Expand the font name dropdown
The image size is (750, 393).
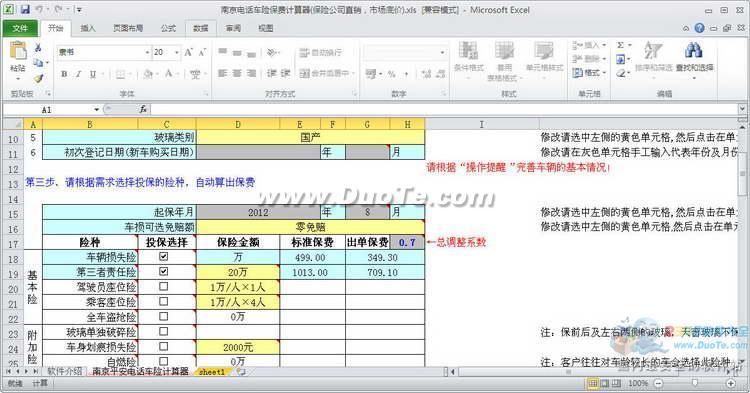[x=147, y=52]
